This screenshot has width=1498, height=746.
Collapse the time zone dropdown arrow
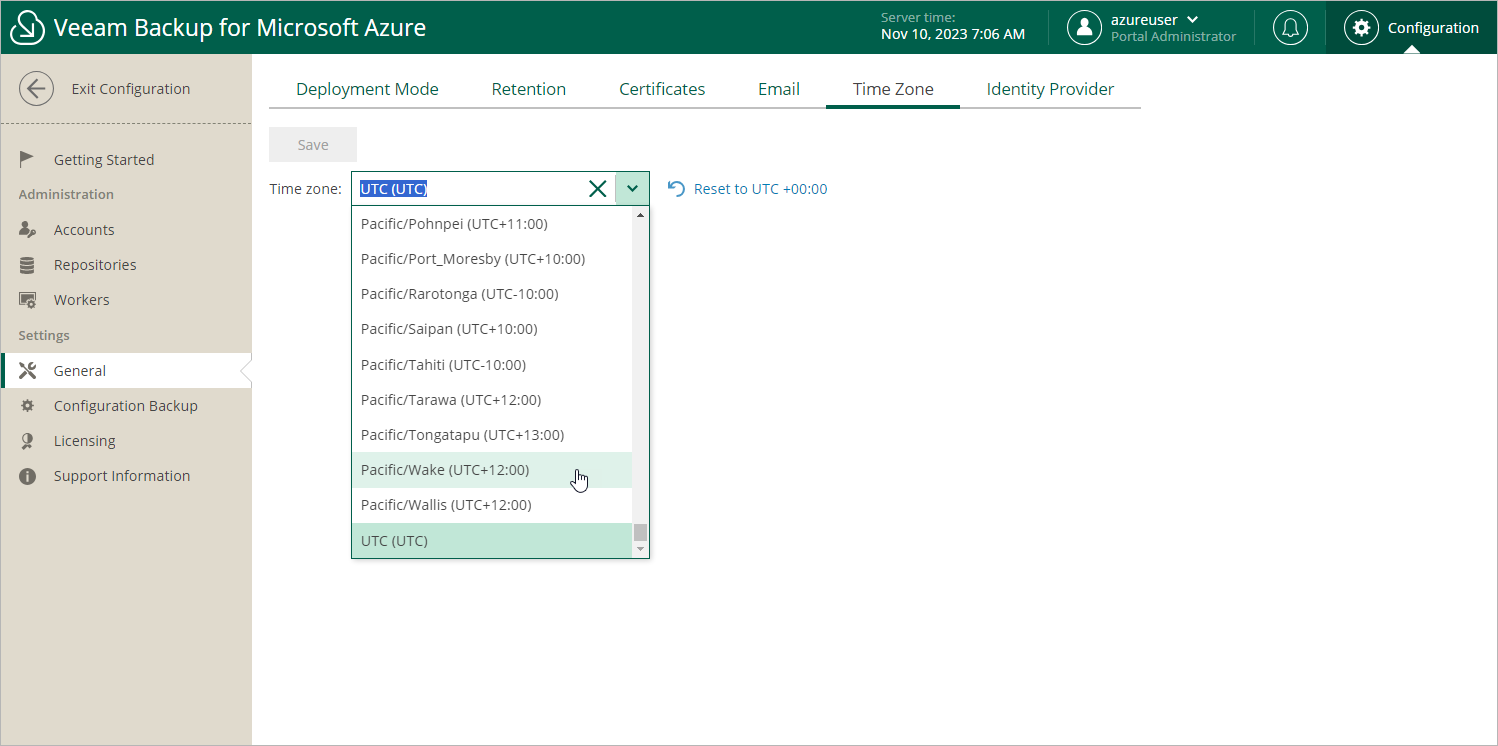pyautogui.click(x=632, y=189)
